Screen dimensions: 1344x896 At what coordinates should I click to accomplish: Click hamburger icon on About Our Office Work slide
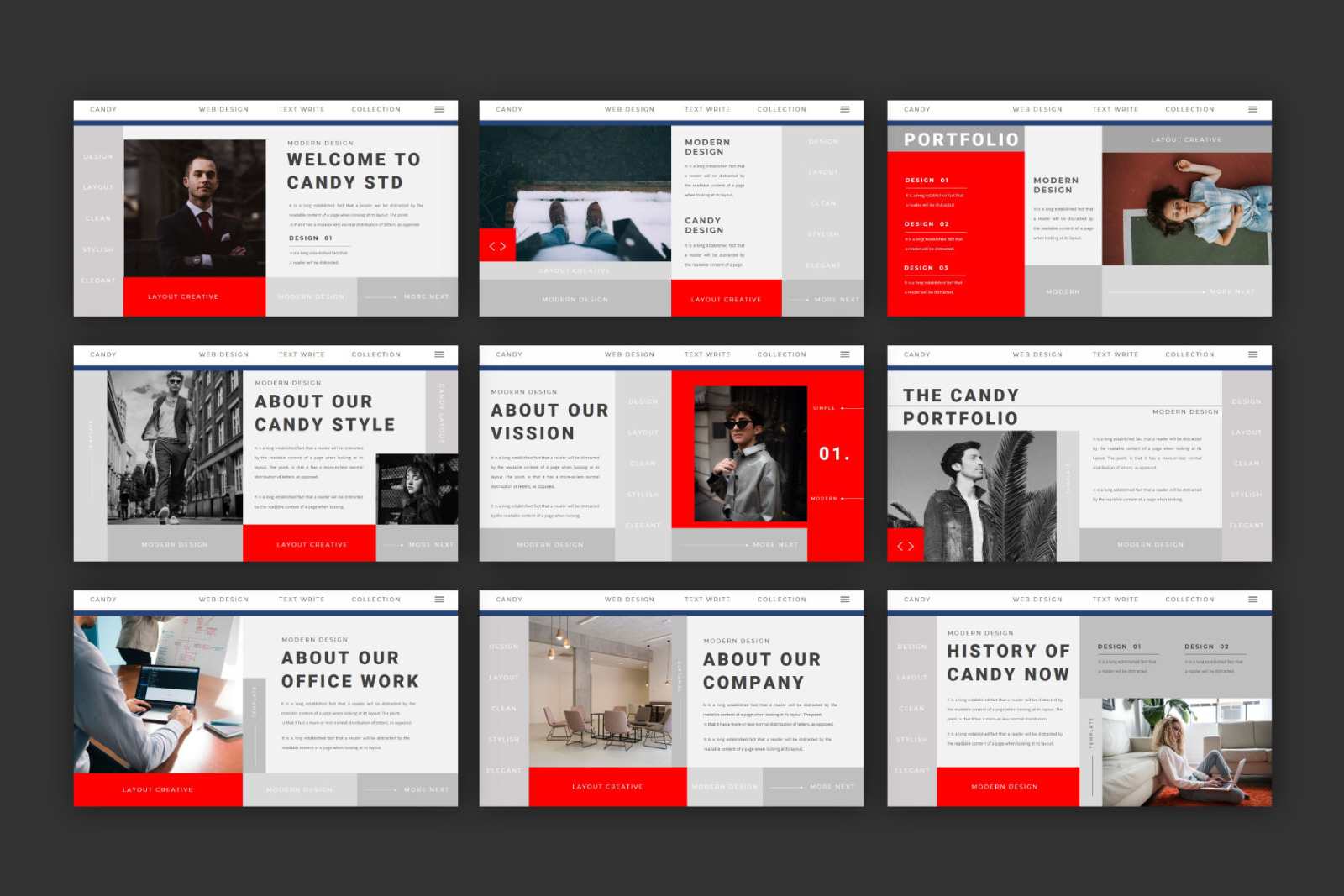(438, 600)
